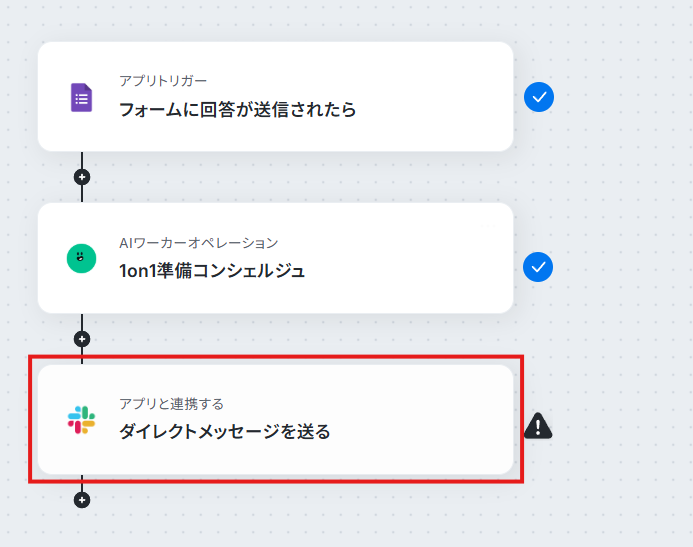
Task: Click the Google Forms icon in the trigger card
Action: [81, 97]
